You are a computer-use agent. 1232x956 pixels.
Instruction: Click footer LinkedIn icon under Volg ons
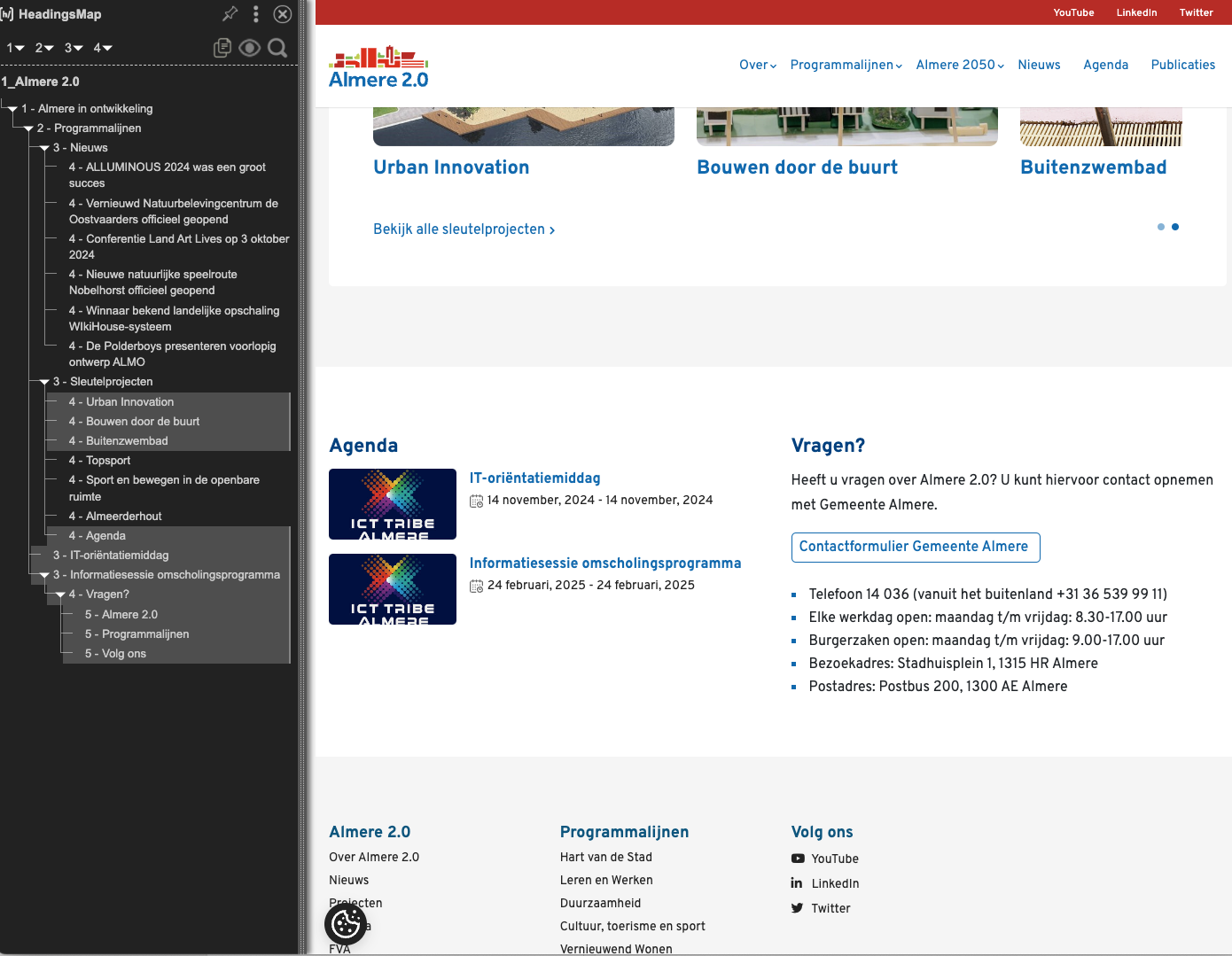pyautogui.click(x=797, y=883)
